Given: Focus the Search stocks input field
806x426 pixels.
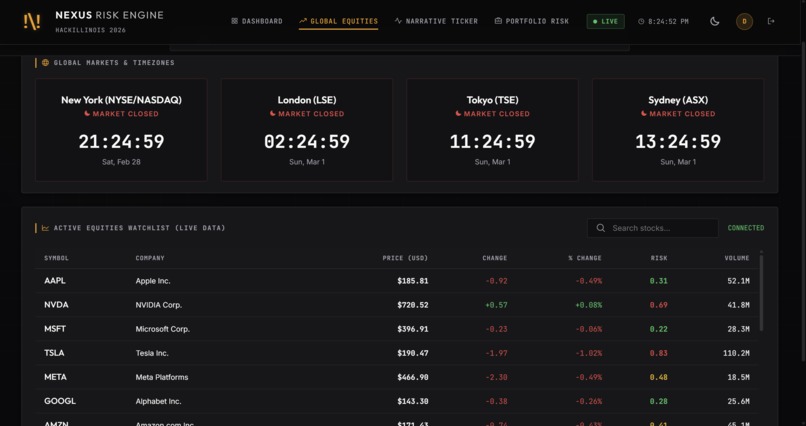Looking at the screenshot, I should tap(653, 228).
